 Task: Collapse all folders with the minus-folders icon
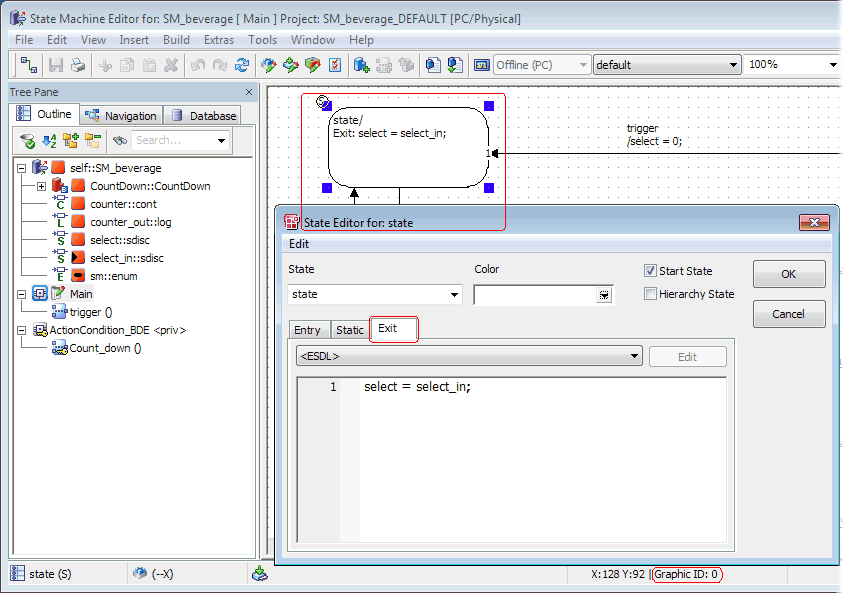click(93, 141)
